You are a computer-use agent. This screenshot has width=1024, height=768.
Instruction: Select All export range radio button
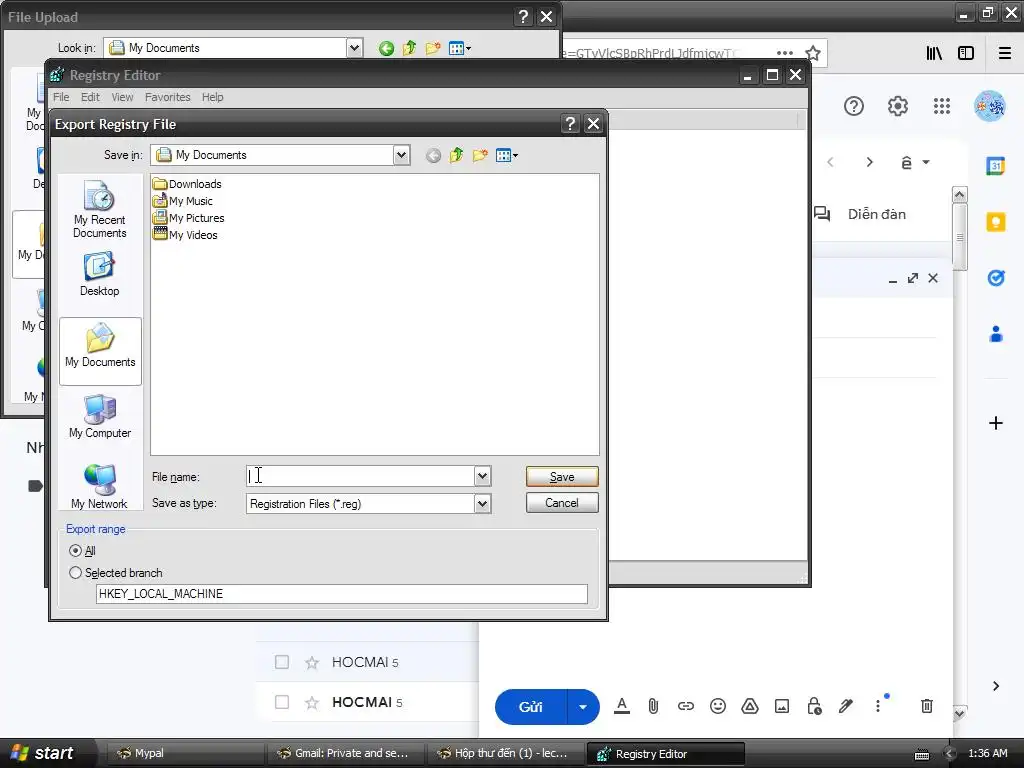coord(75,551)
